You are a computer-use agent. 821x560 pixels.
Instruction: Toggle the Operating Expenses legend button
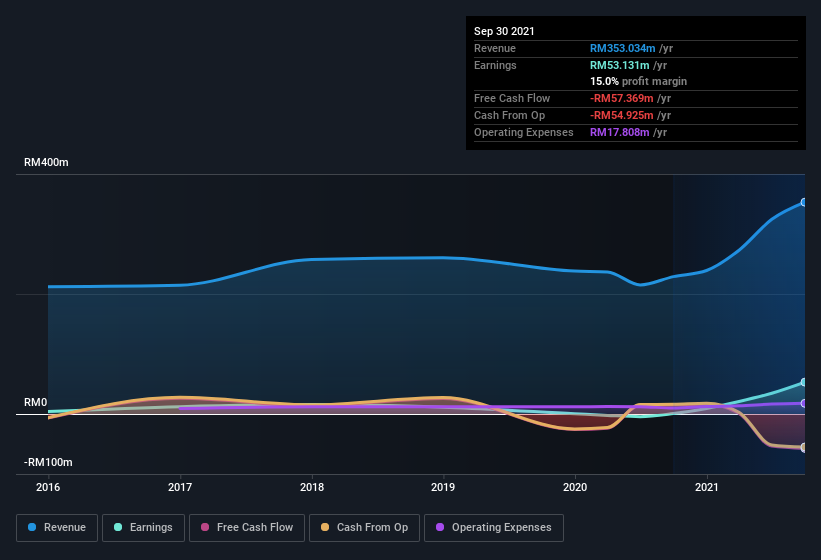click(494, 528)
